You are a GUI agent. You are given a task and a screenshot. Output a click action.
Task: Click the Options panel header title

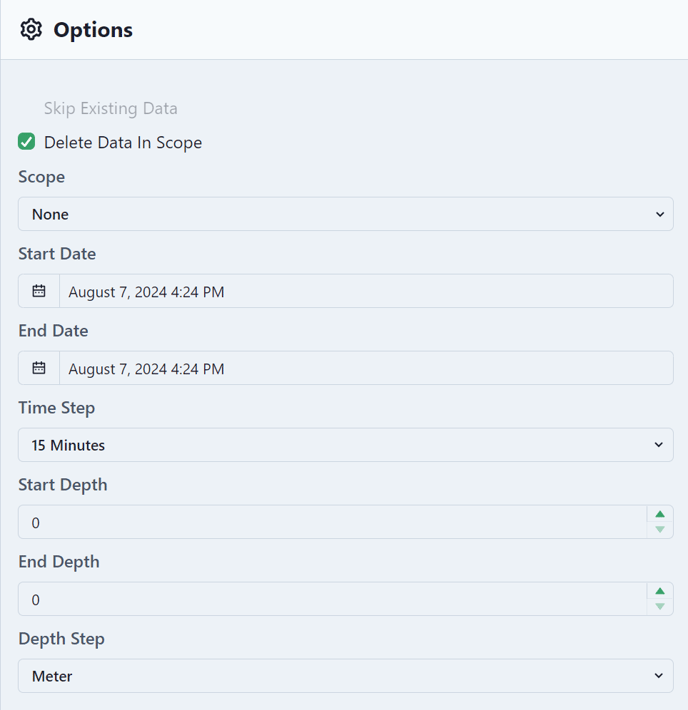pyautogui.click(x=93, y=30)
